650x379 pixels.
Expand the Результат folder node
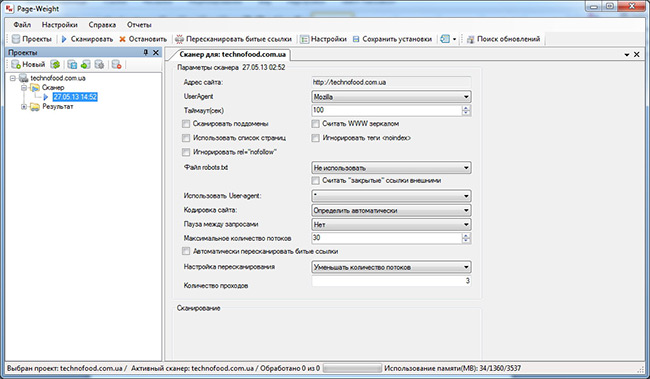click(x=24, y=107)
